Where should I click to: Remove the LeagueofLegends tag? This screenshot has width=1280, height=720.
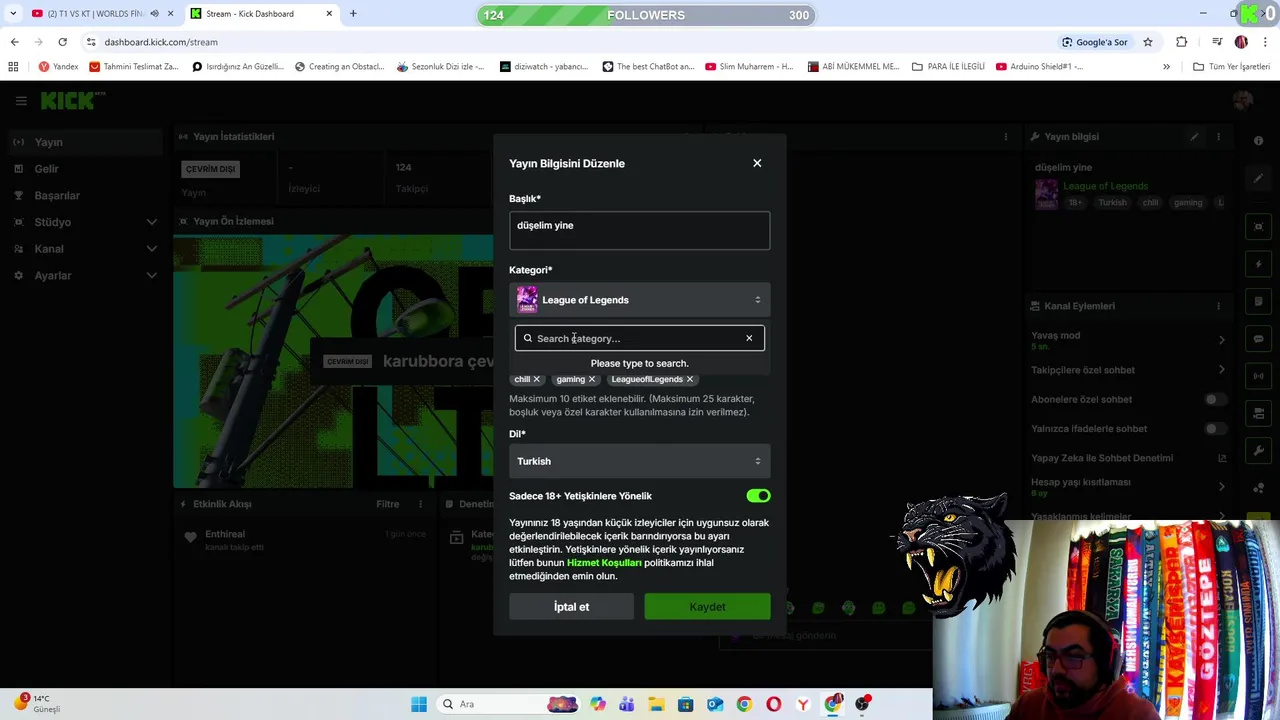(x=689, y=379)
